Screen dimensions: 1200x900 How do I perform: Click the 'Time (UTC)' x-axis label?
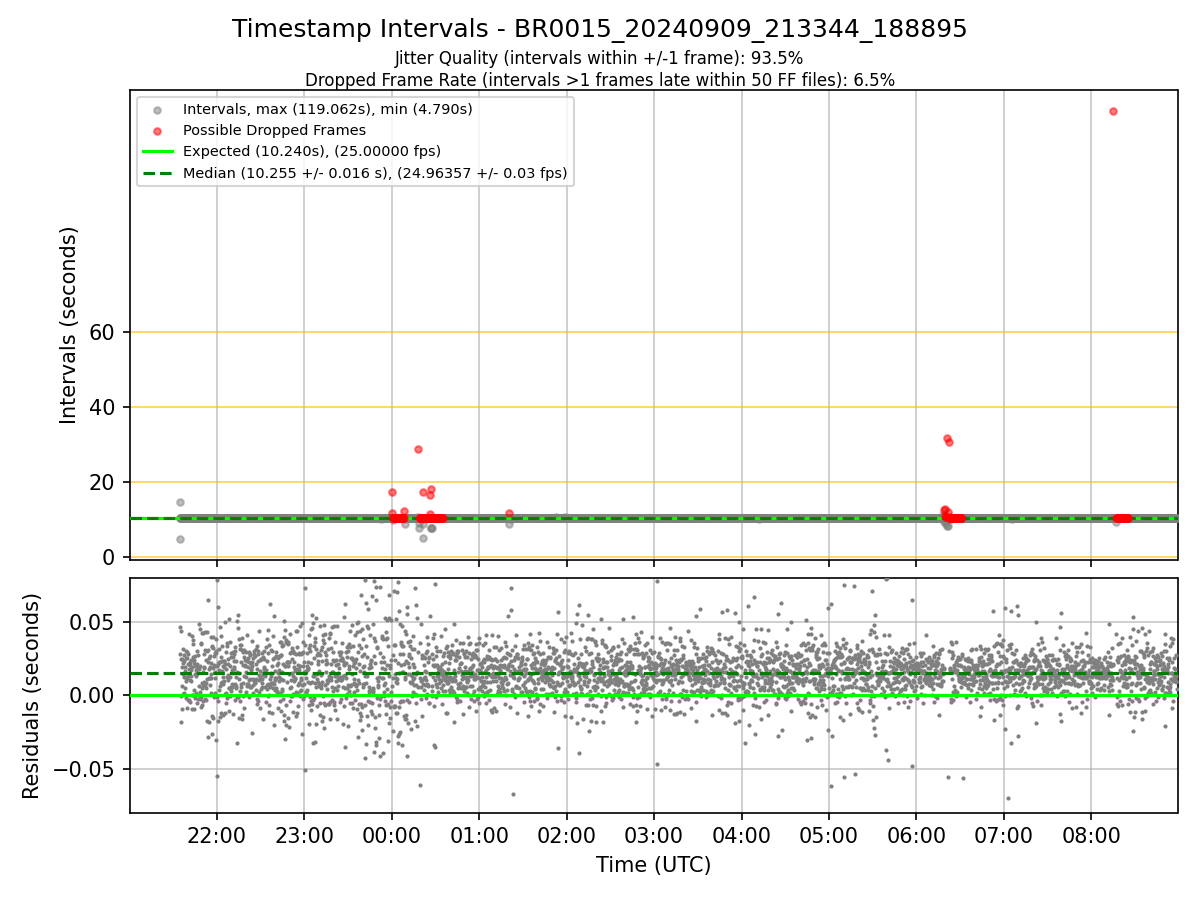654,865
